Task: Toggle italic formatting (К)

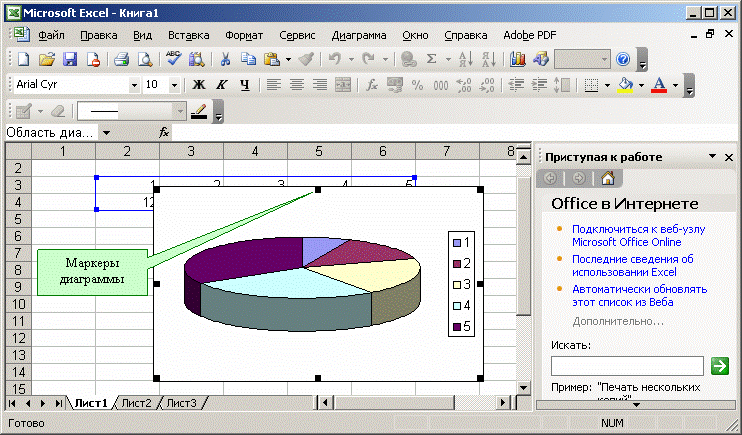Action: (x=221, y=85)
